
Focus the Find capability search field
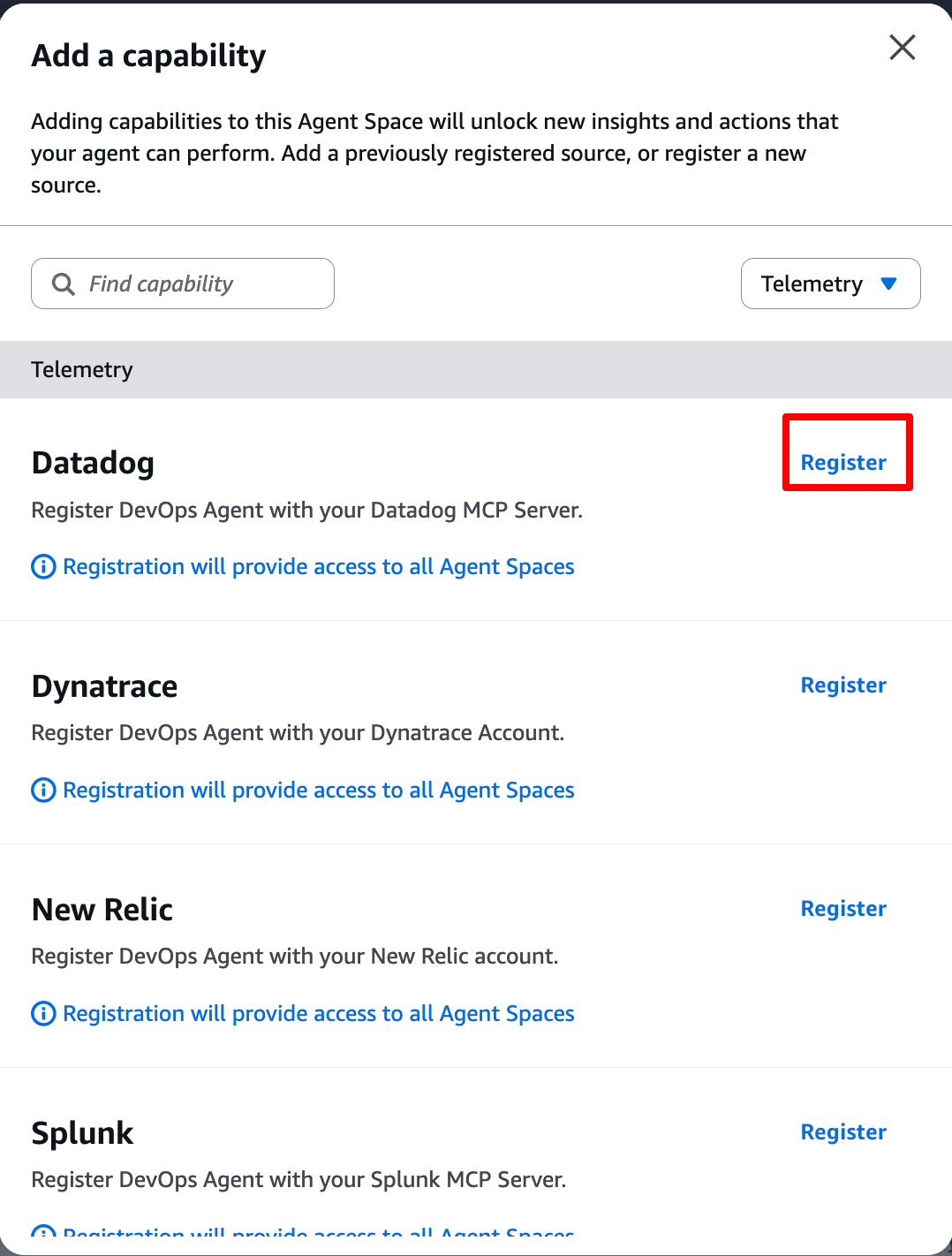click(x=203, y=284)
